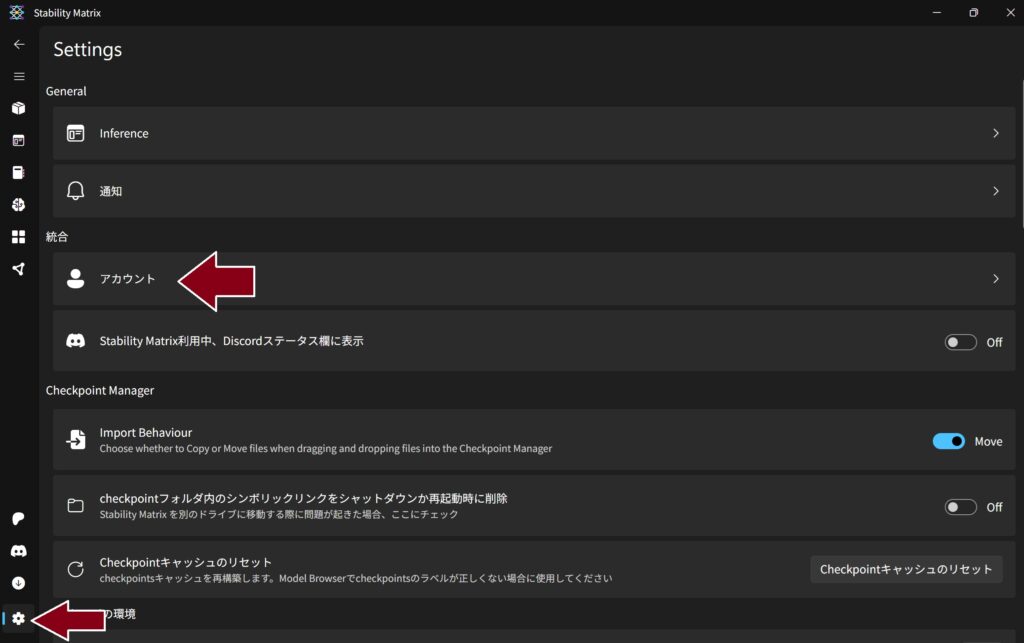Click the Inference row icon

point(76,133)
